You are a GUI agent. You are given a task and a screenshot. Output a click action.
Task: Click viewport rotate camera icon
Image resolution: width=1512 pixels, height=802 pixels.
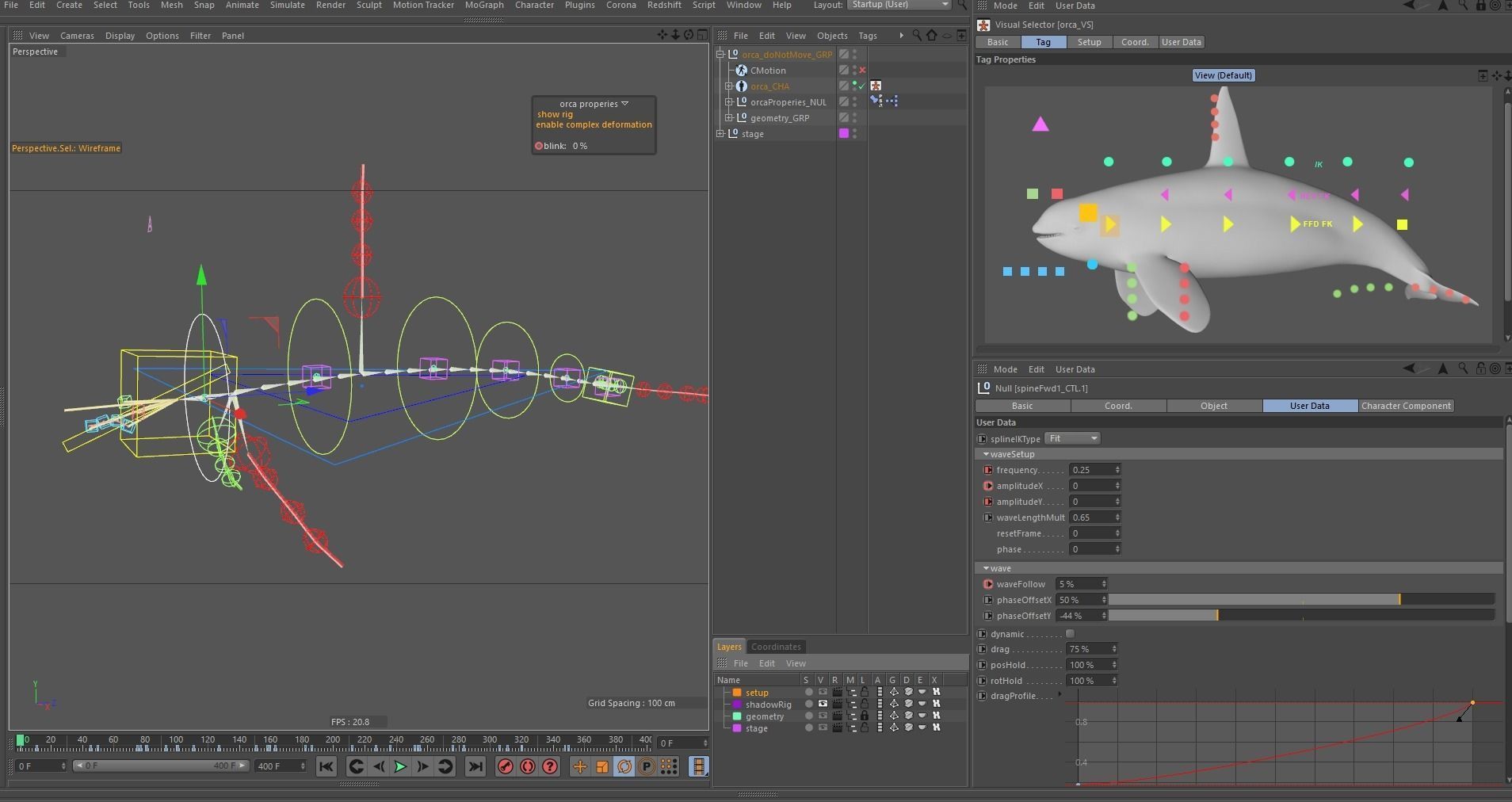[689, 35]
